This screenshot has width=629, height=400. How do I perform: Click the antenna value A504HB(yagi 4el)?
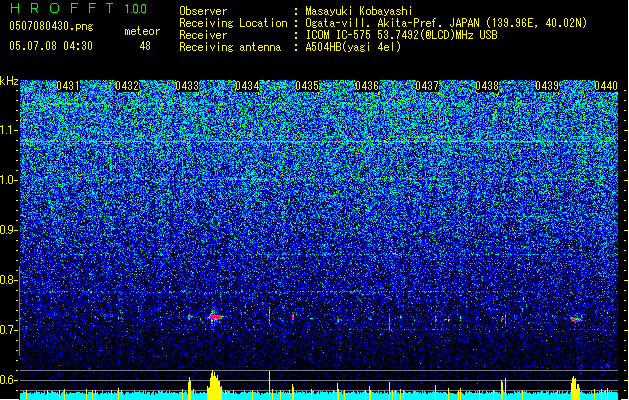(353, 47)
